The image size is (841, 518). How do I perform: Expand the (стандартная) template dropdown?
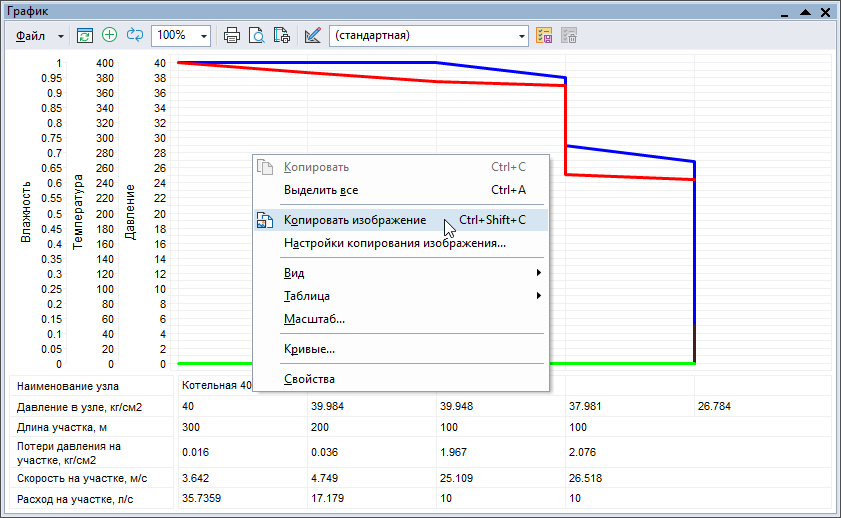click(x=521, y=35)
